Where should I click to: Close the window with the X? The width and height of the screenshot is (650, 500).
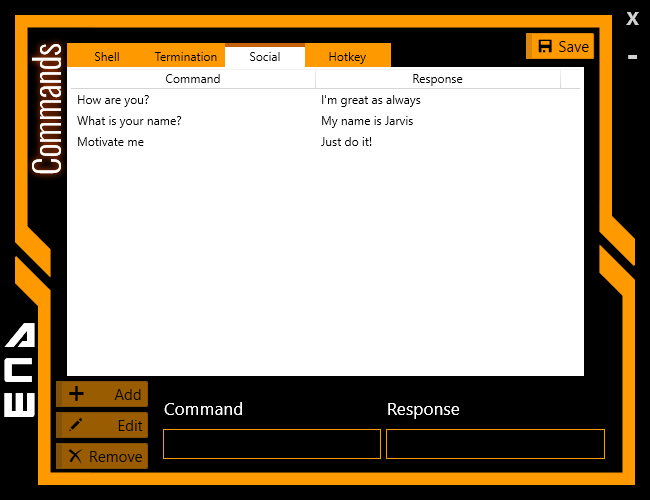632,19
